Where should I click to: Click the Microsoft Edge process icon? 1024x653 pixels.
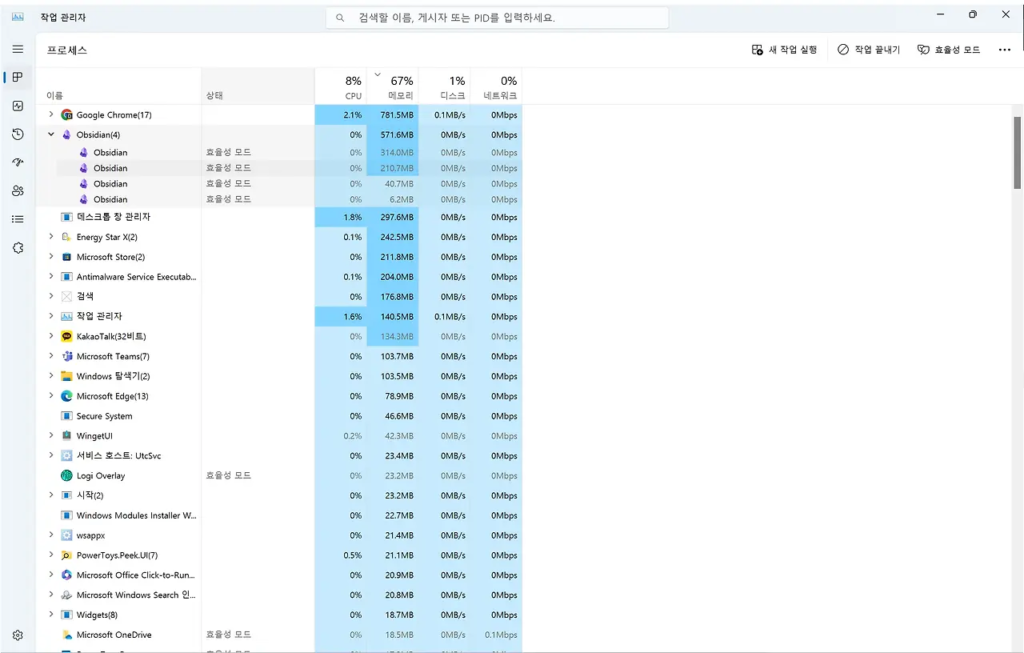point(67,396)
